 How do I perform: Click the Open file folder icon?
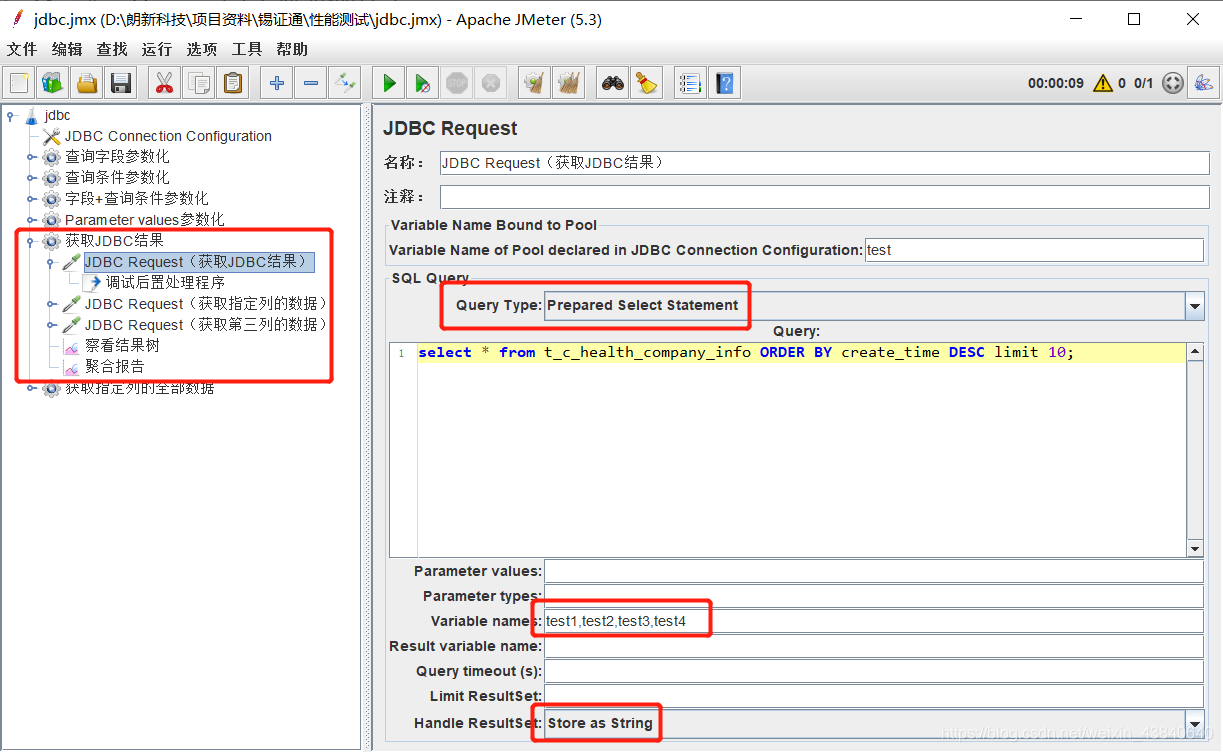[x=87, y=83]
